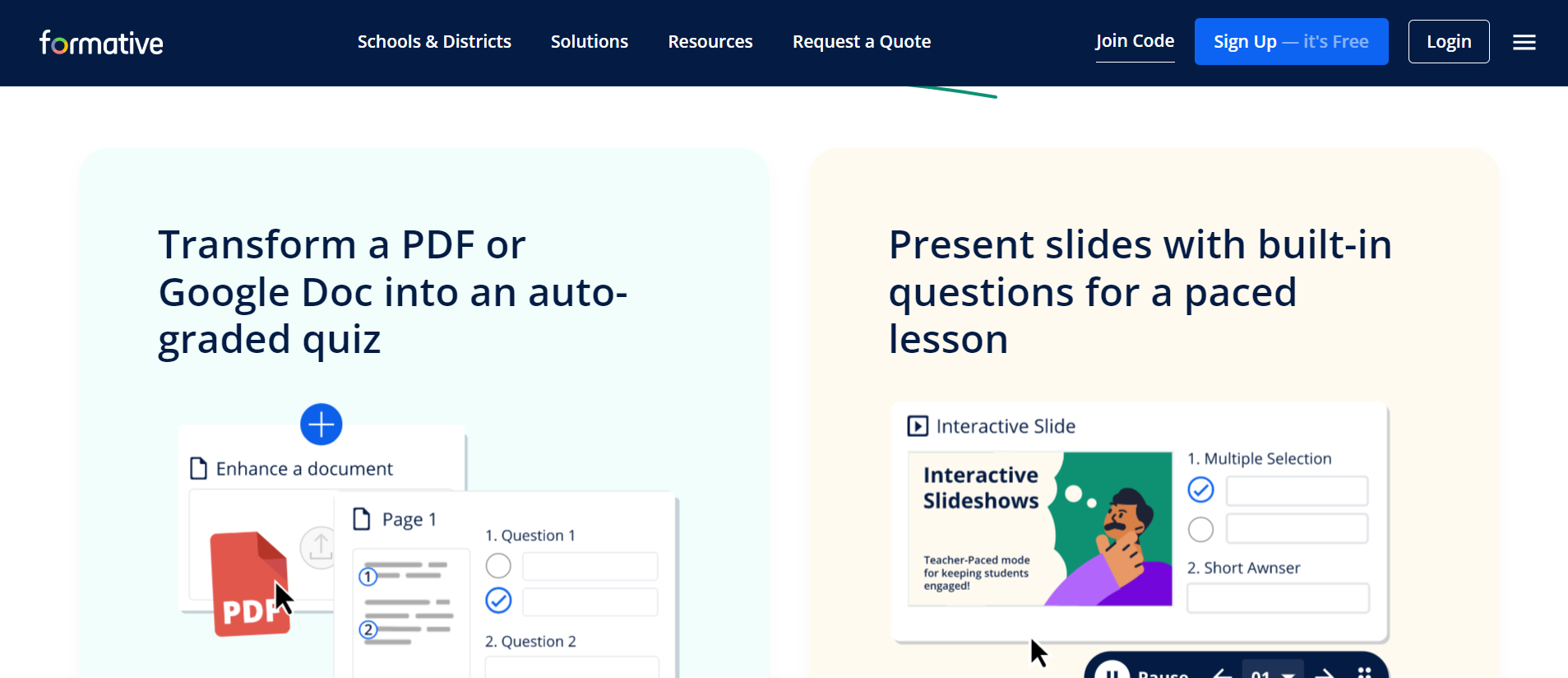The image size is (1568, 678).
Task: Open the slide grid overview icon
Action: pos(1365,673)
